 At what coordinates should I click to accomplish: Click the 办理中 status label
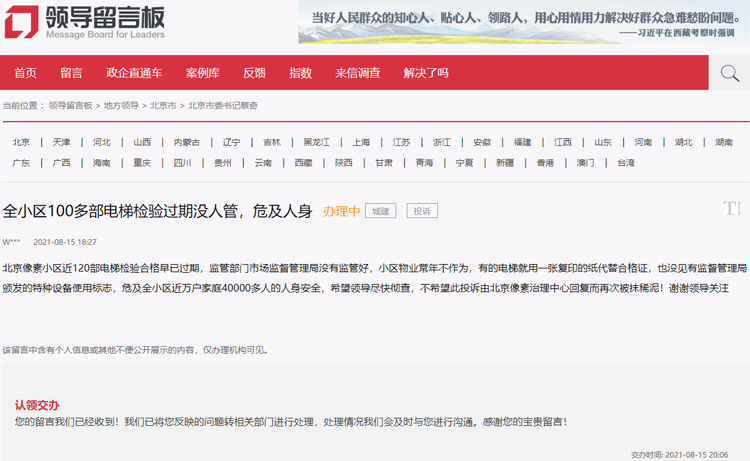click(341, 211)
